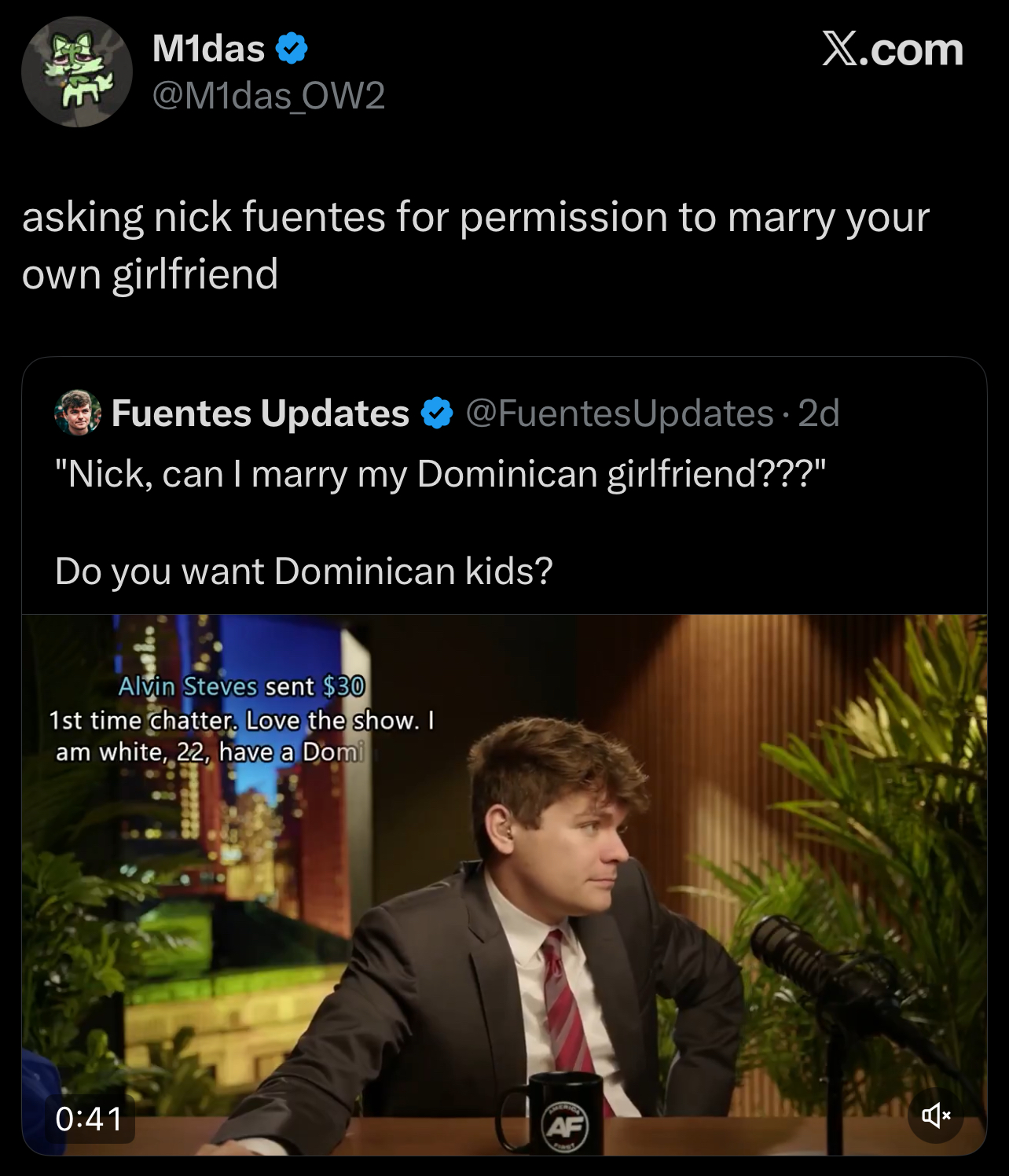1009x1176 pixels.
Task: Open M1das profile avatar
Action: 77,72
